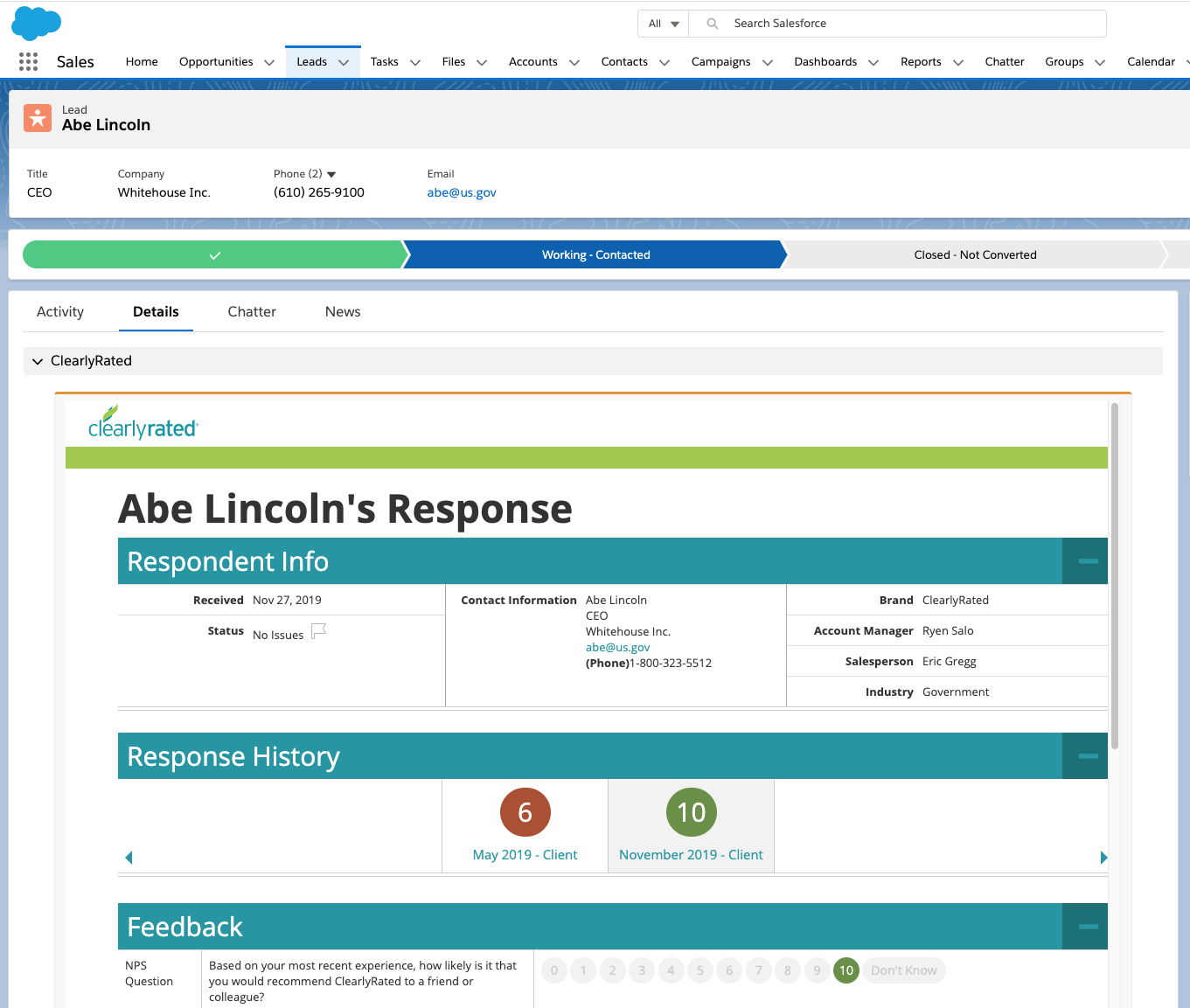Show next response history with right arrow
Image resolution: width=1190 pixels, height=1008 pixels.
1103,858
